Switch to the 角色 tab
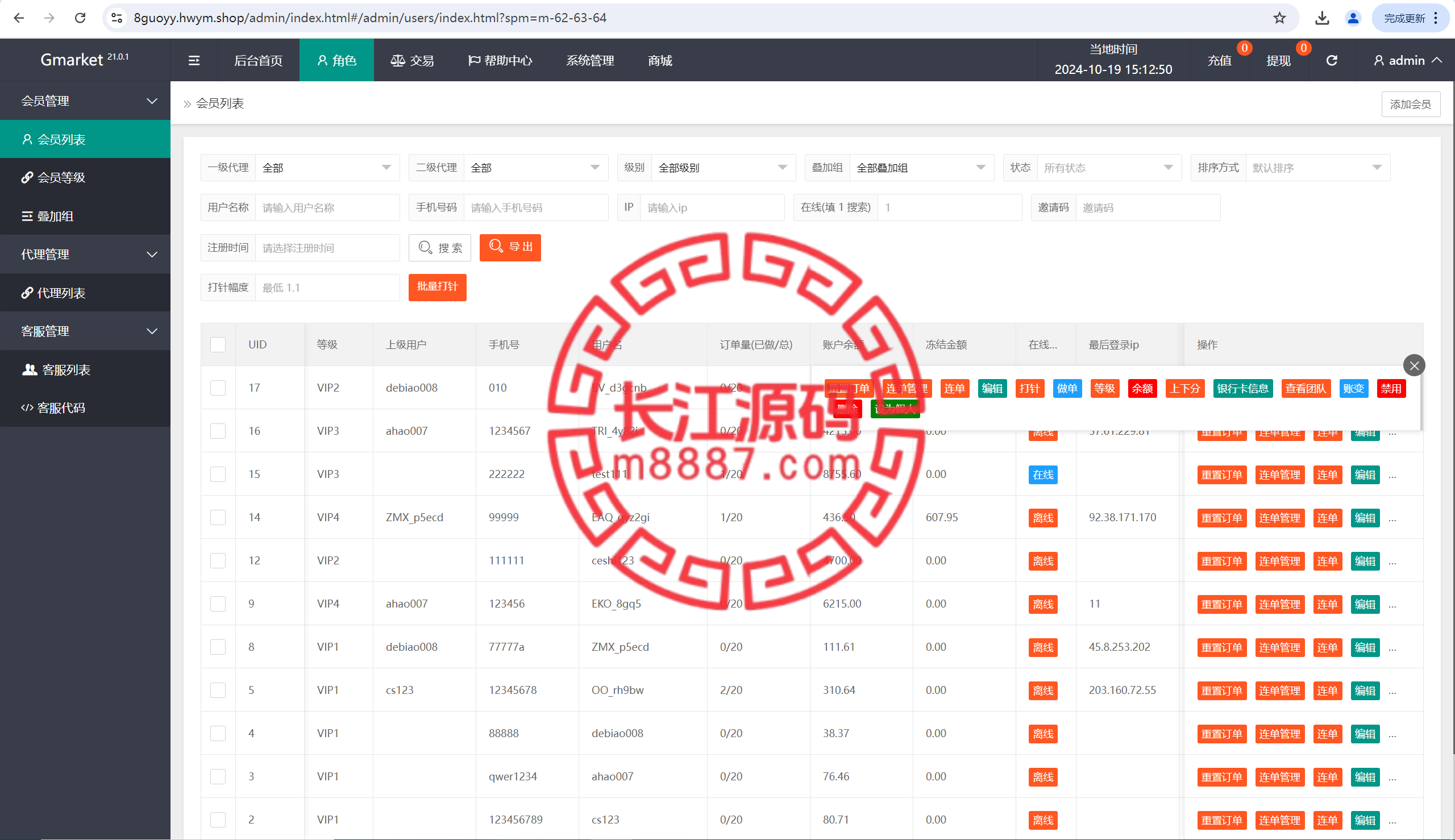Screen dimensions: 1455x840 [x=336, y=61]
